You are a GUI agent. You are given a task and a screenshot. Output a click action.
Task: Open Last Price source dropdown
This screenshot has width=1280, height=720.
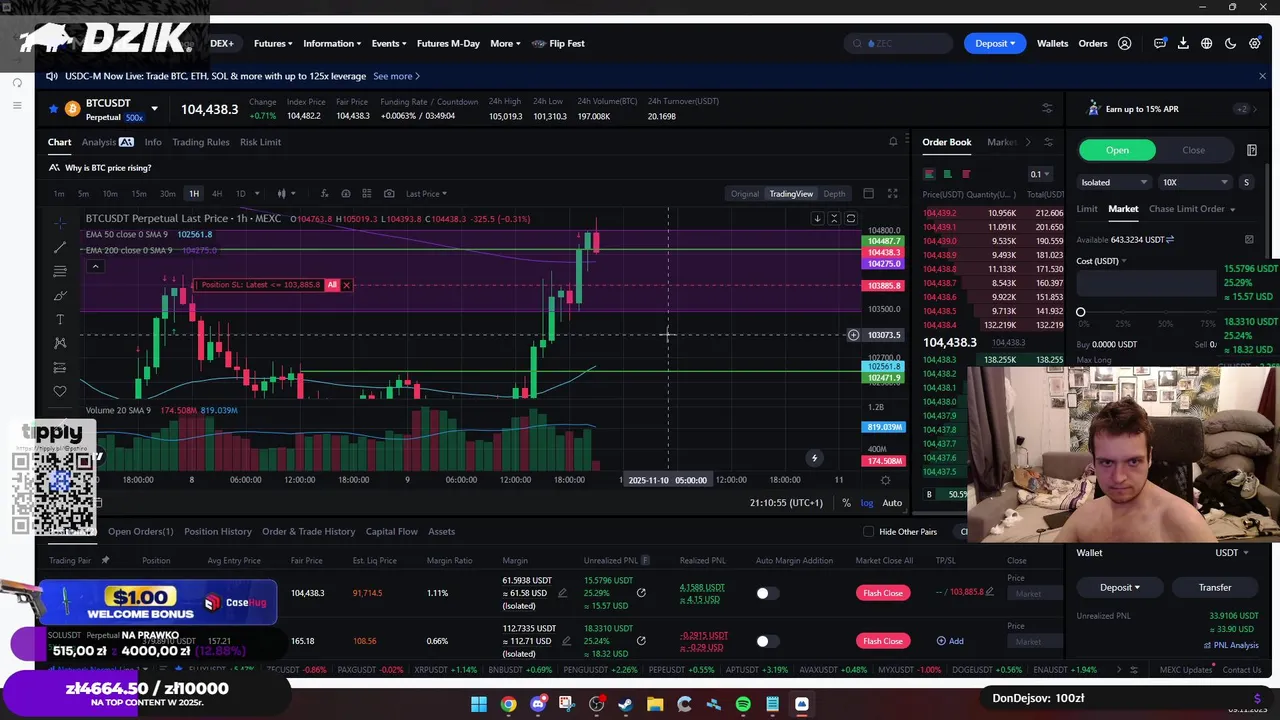[426, 193]
